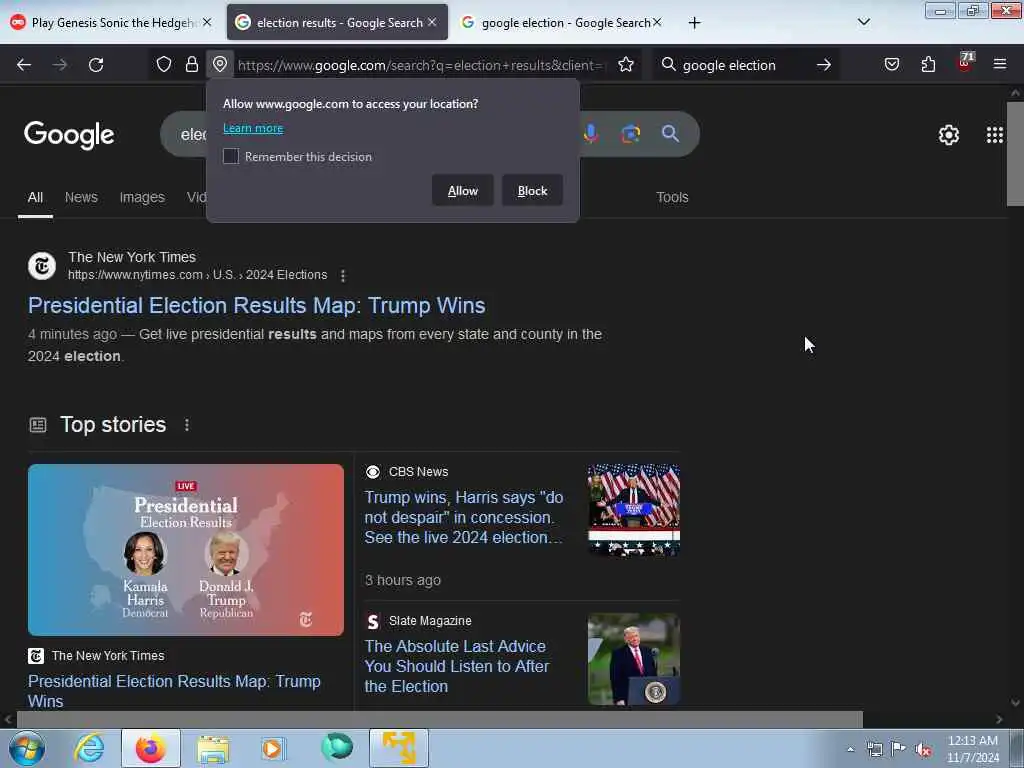Open Windows Explorer from the taskbar
The width and height of the screenshot is (1024, 768).
(213, 748)
